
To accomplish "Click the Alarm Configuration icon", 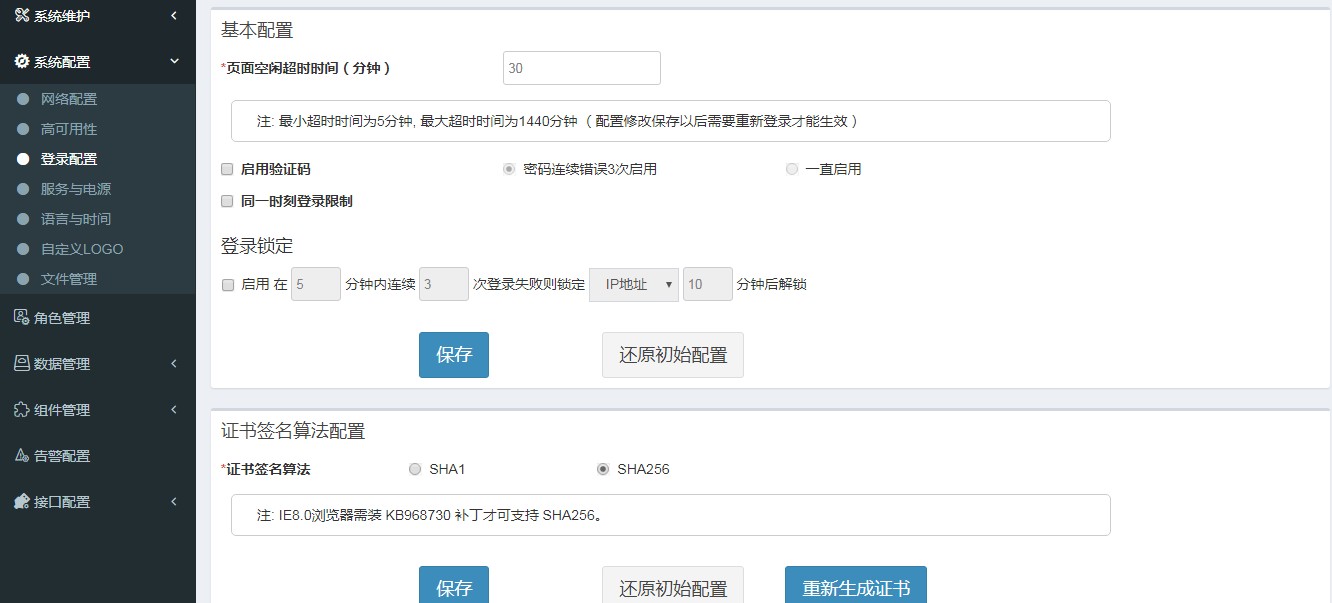I will (21, 455).
